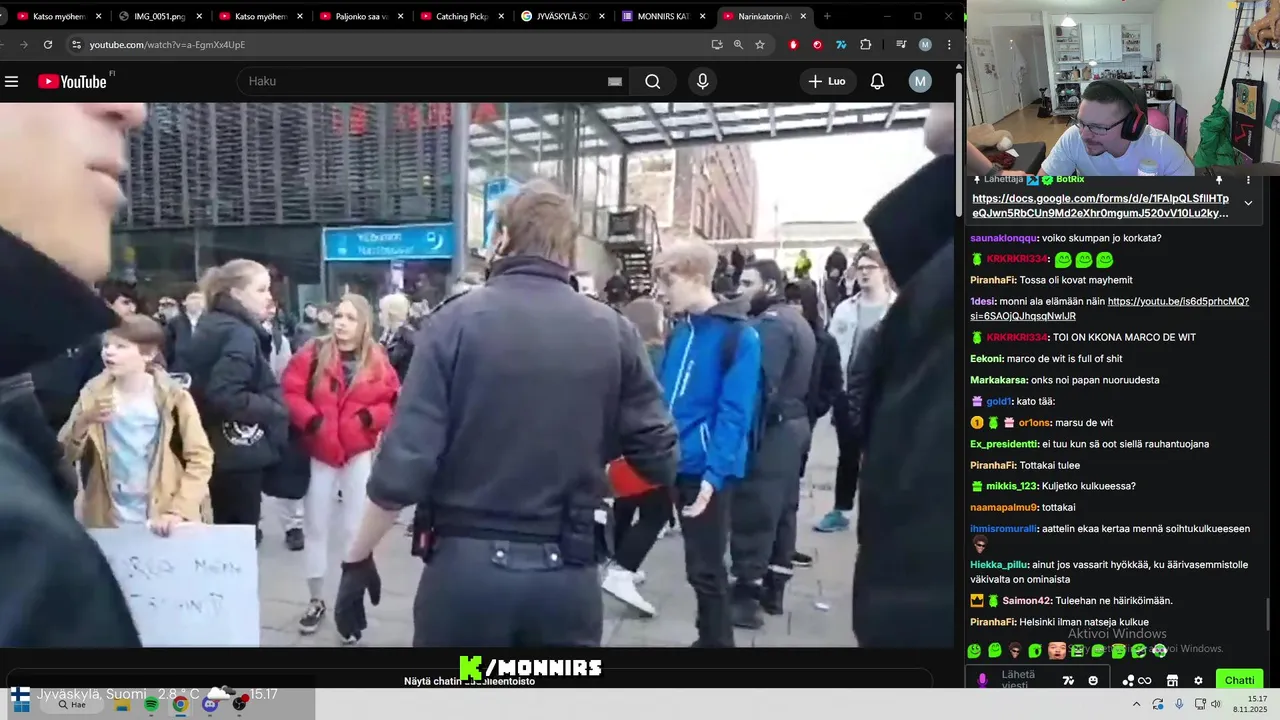Click Näytä chatin uudelleentoisto button

(469, 681)
